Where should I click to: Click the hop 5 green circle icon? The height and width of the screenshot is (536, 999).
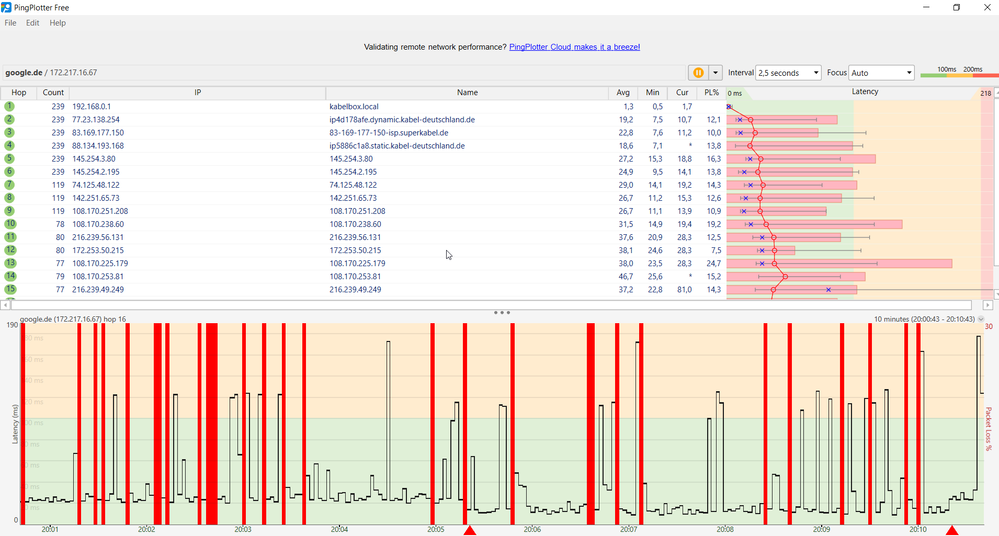(10, 159)
